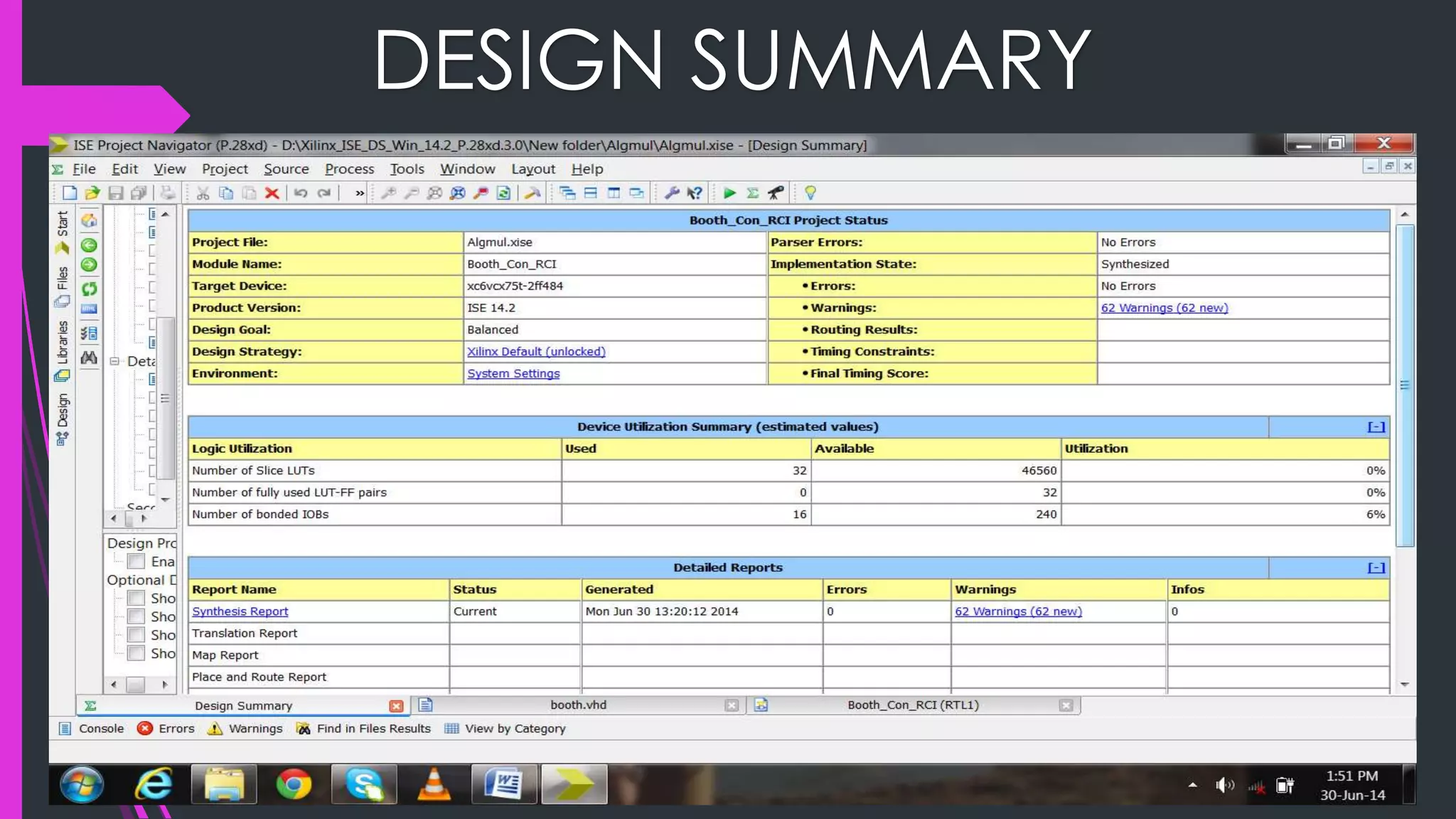Click the green back arrow sidebar icon
The width and height of the screenshot is (1456, 819).
click(89, 245)
